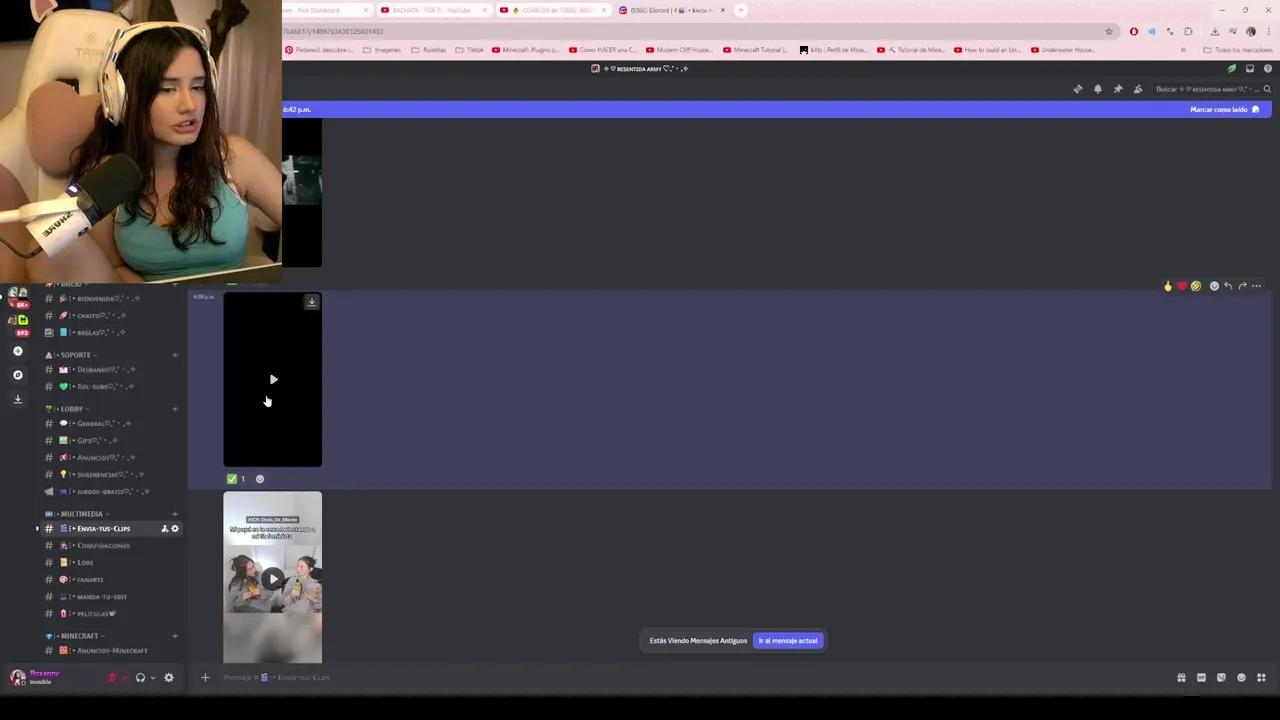Add a reaction next to checkmark
Viewport: 1280px width, 720px height.
(260, 479)
